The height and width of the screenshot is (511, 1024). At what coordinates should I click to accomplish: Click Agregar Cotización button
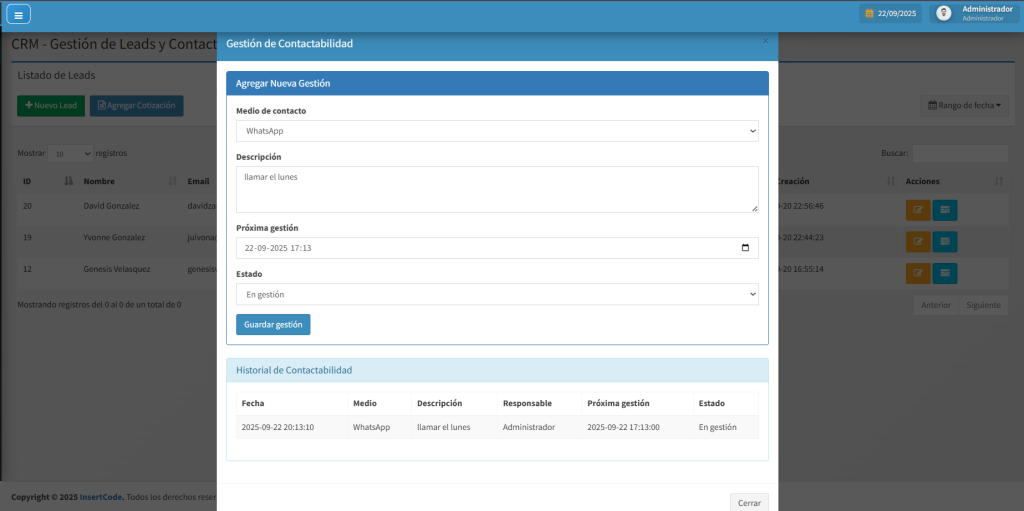point(136,106)
